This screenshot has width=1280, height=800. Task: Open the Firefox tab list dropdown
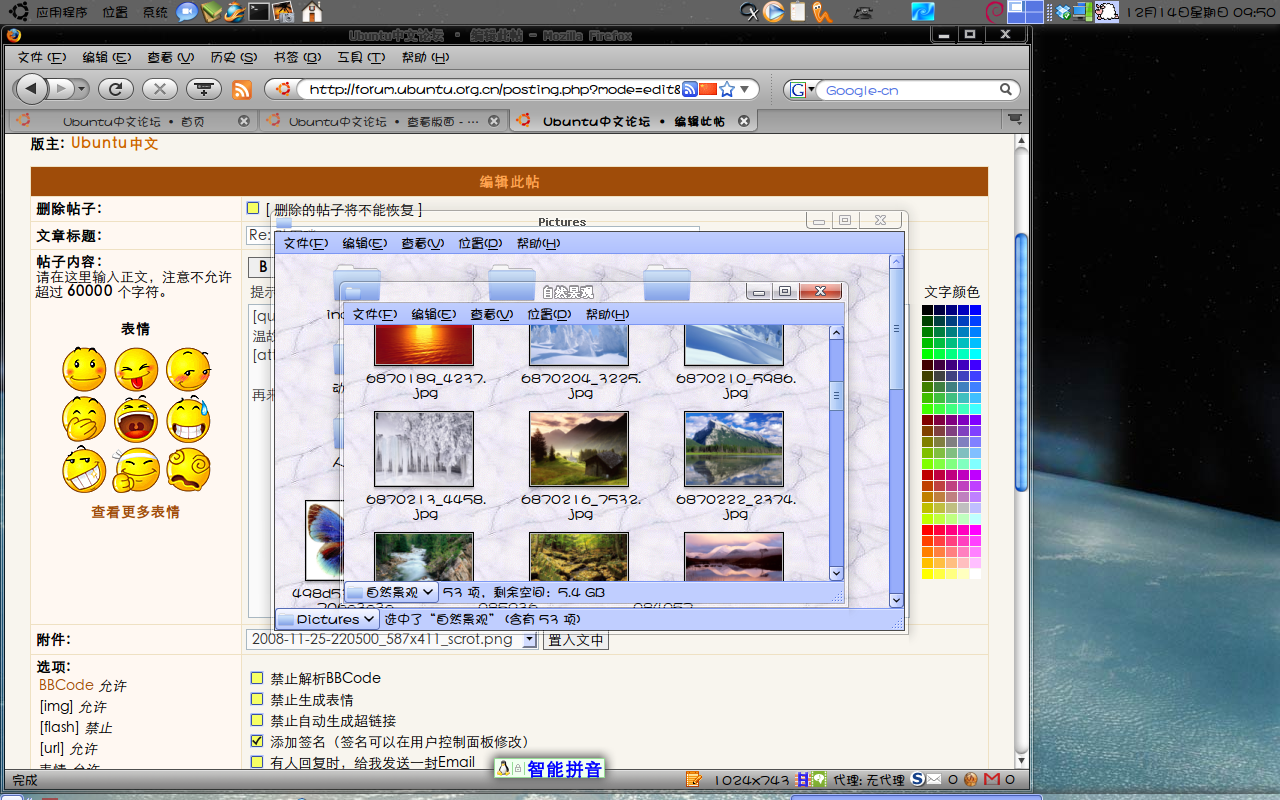[1015, 120]
